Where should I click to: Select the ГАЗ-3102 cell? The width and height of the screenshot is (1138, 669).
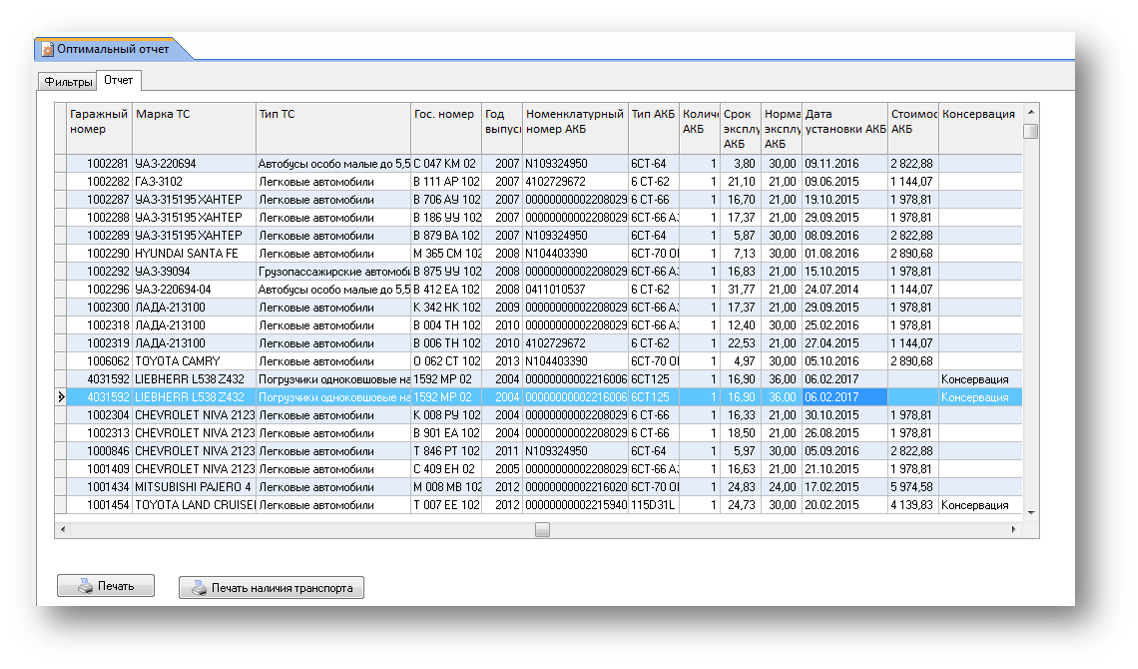coord(195,182)
